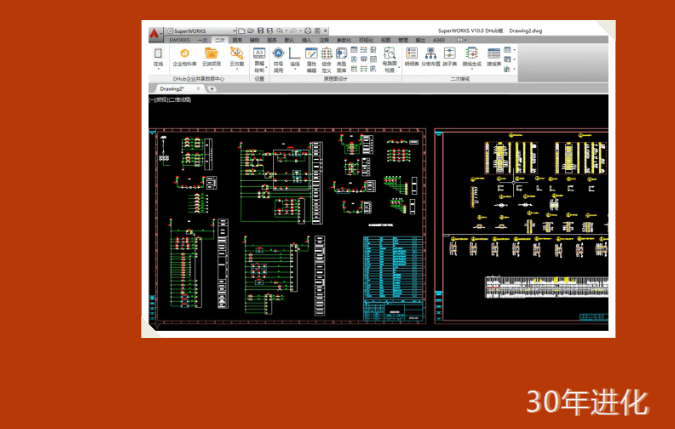Open the 管理 ribbon tab
This screenshot has height=429, width=675.
[x=403, y=40]
